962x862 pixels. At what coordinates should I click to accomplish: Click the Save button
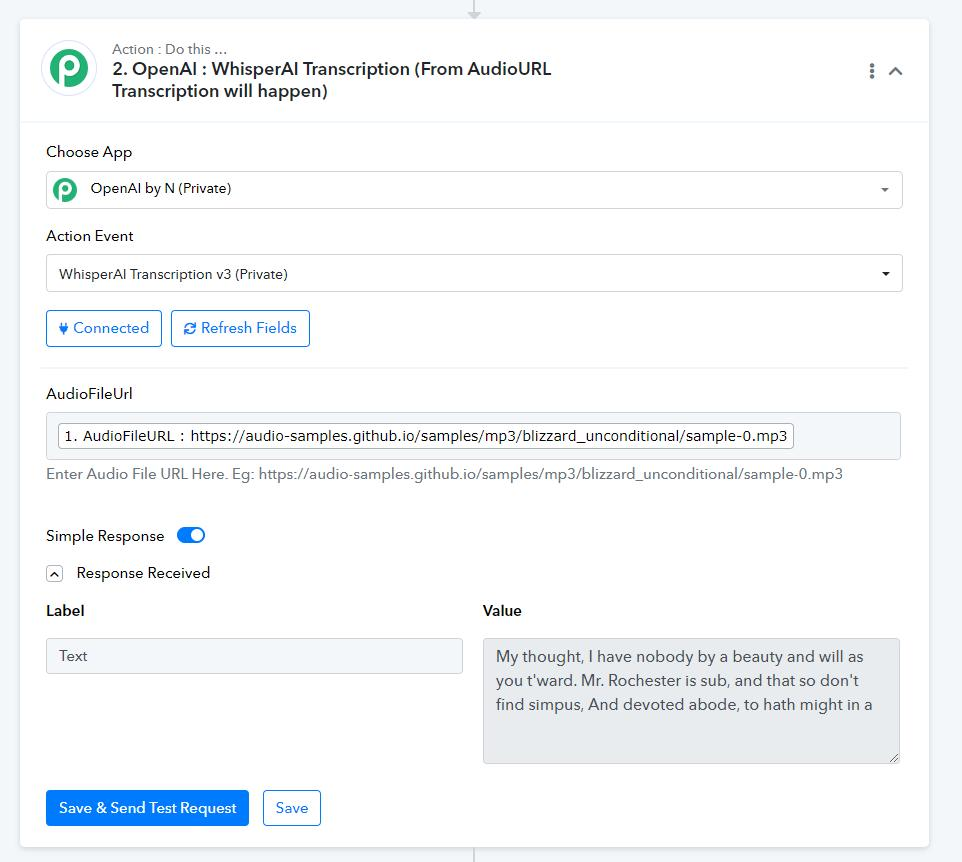[x=291, y=808]
